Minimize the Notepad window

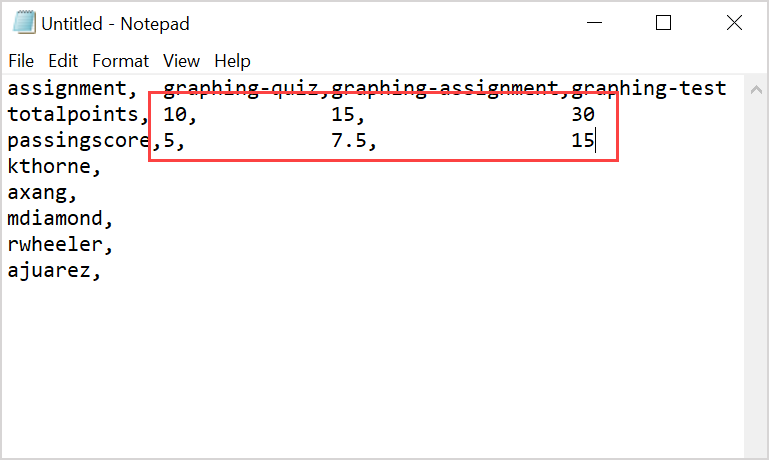pyautogui.click(x=596, y=22)
